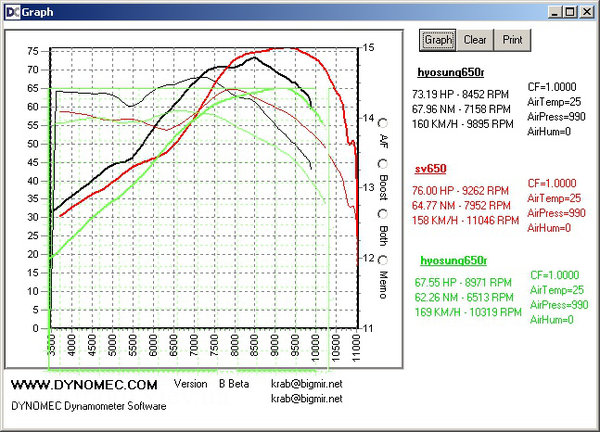Select the A/F radio button
600x432 pixels.
click(x=382, y=123)
